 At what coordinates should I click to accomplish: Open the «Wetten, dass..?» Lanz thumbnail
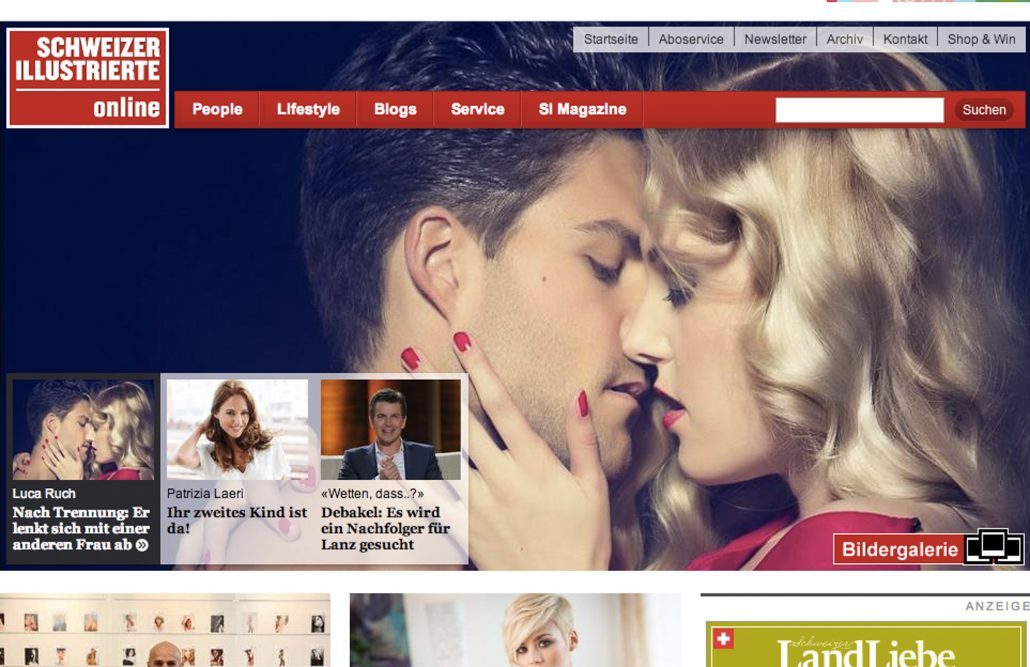tap(391, 430)
